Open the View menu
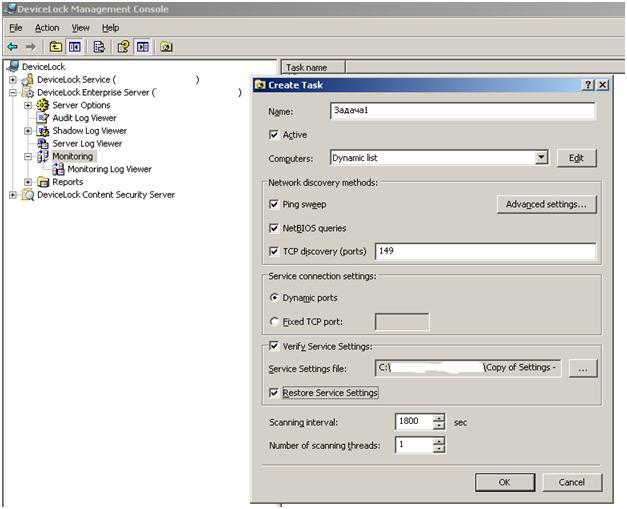Image resolution: width=627 pixels, height=509 pixels. pos(80,28)
